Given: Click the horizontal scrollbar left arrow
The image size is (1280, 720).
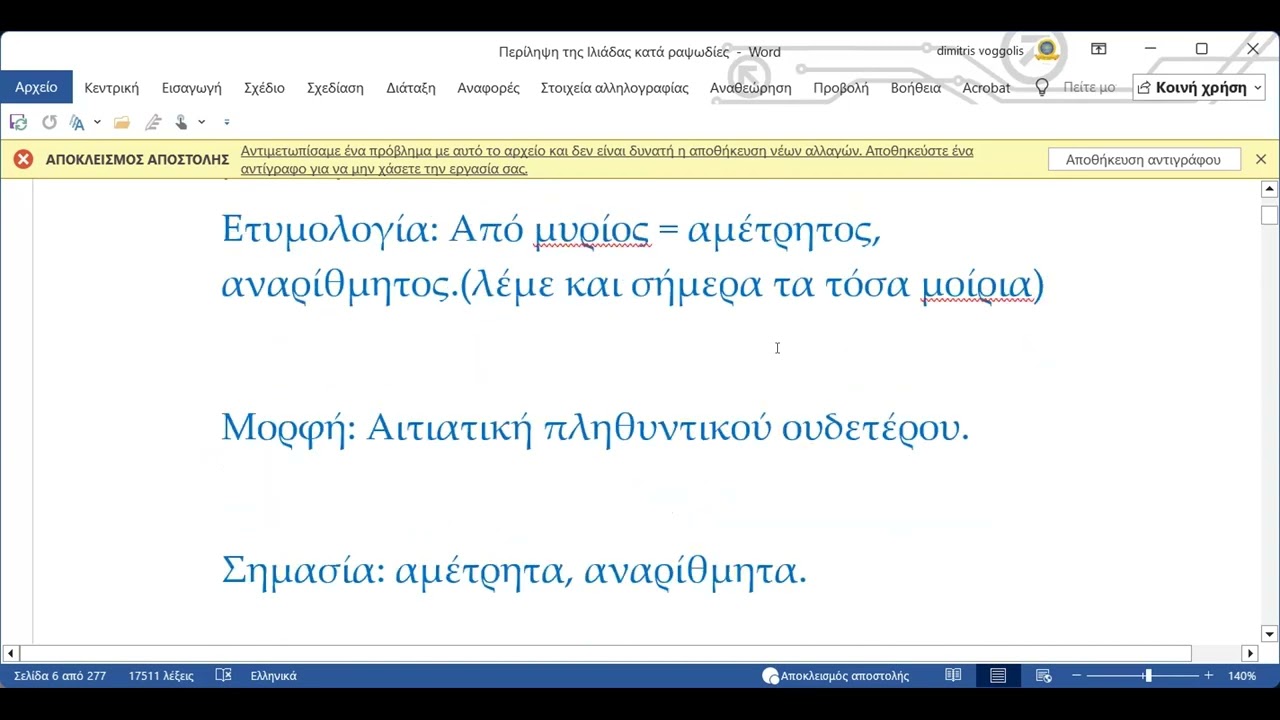Looking at the screenshot, I should pos(10,654).
